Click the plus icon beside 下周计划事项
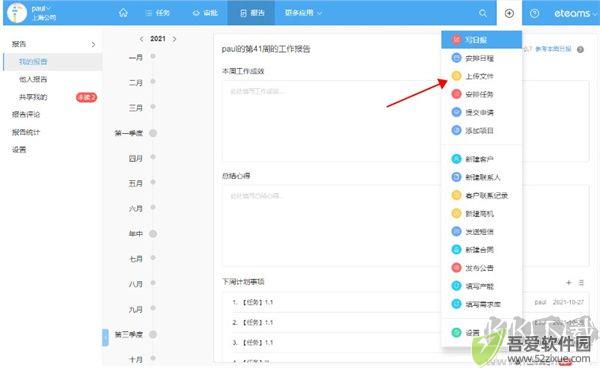The width and height of the screenshot is (600, 368). pos(569,283)
